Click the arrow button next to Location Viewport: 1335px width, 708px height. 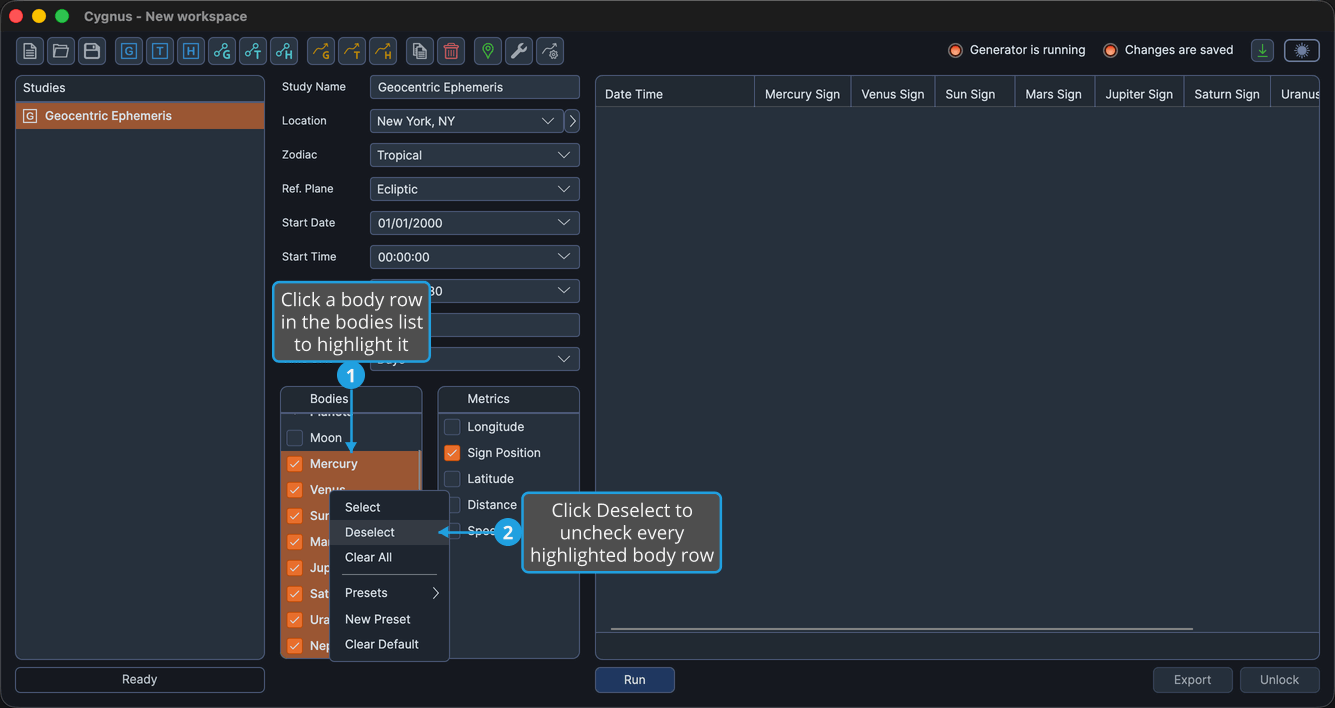tap(572, 121)
